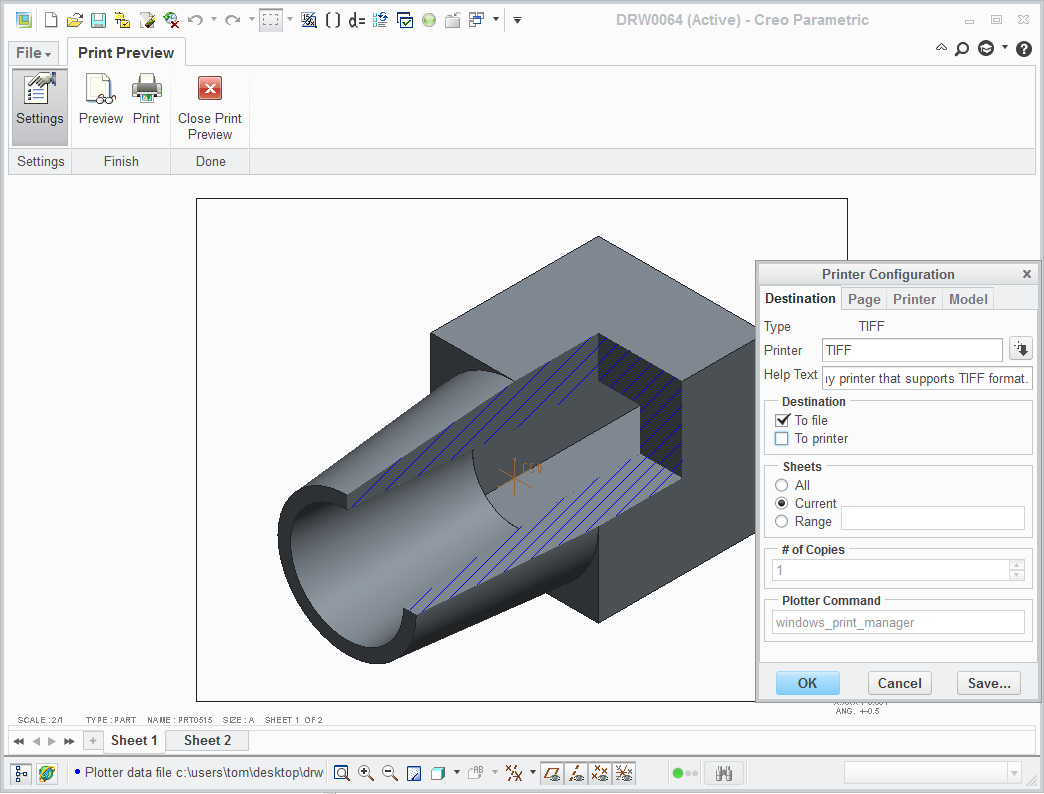Image resolution: width=1044 pixels, height=794 pixels.
Task: Toggle axis display filter in bottom toolbar
Action: pos(576,773)
